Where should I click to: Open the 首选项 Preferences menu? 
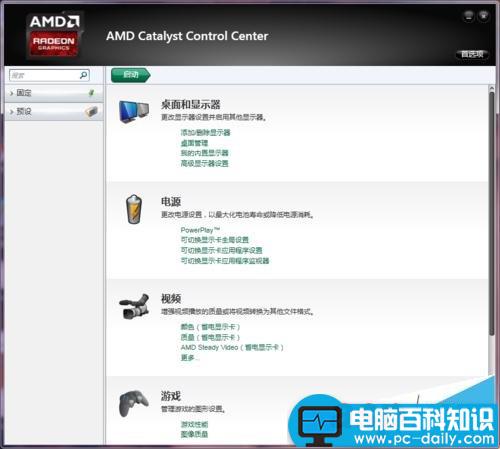[472, 54]
